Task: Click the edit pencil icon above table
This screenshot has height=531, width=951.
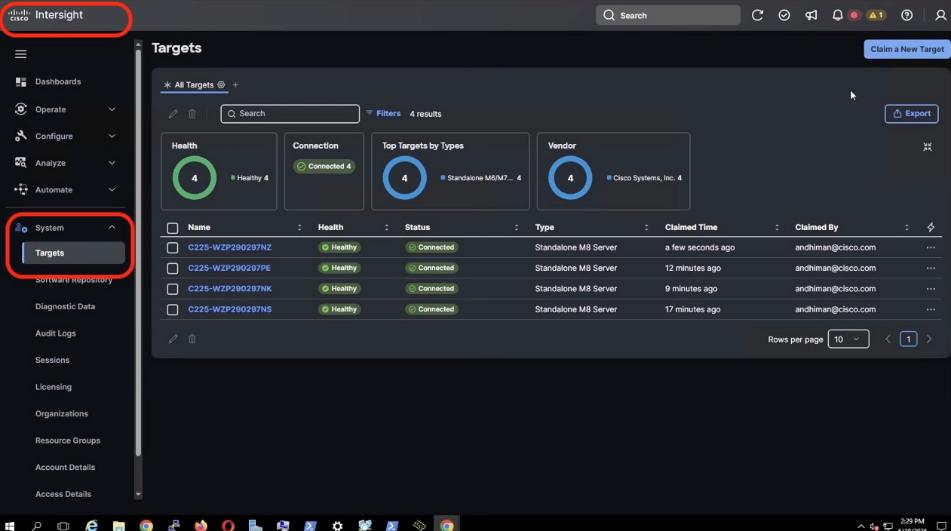Action: (x=173, y=113)
